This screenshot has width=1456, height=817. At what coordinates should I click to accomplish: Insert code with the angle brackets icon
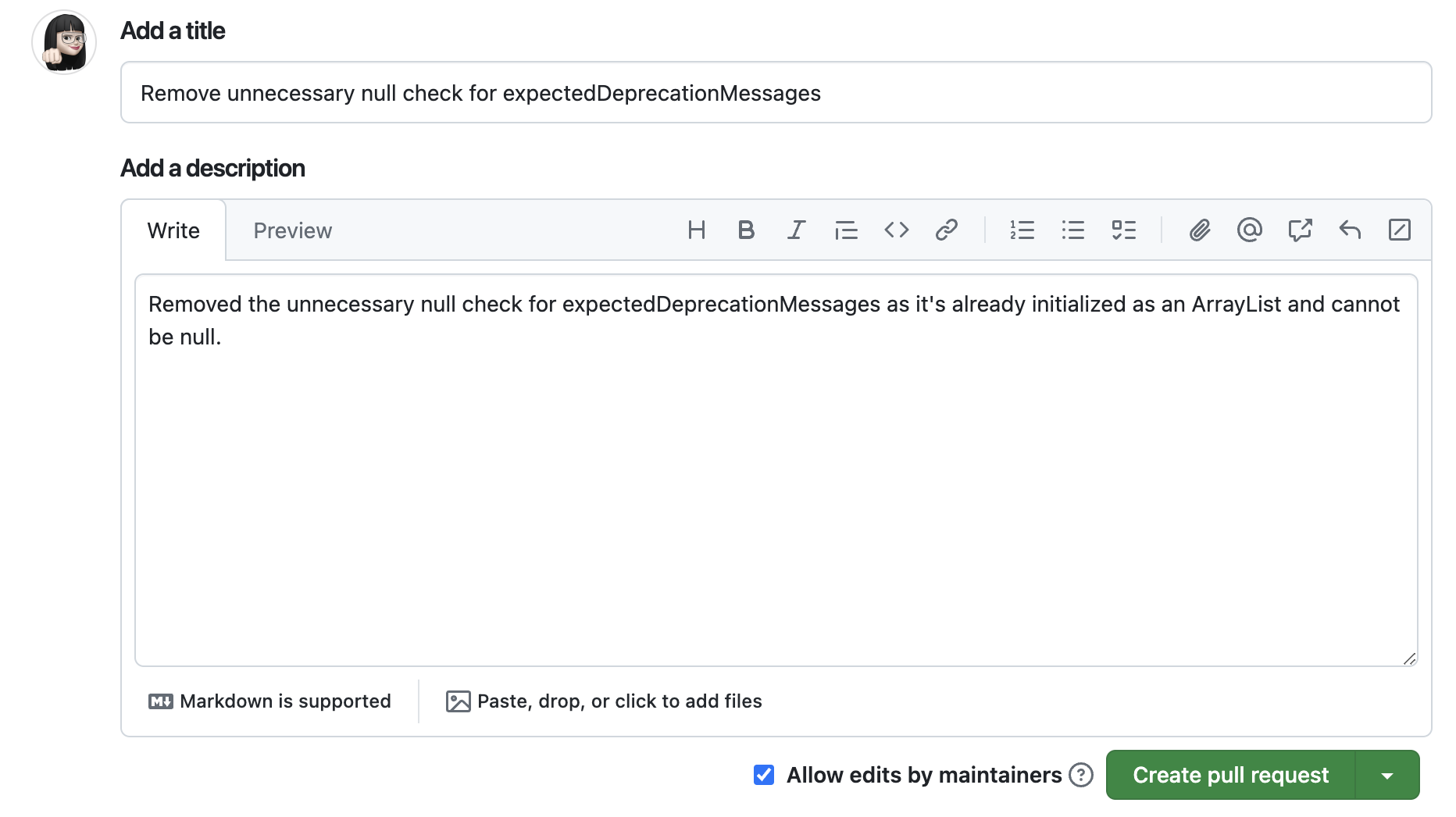point(896,230)
